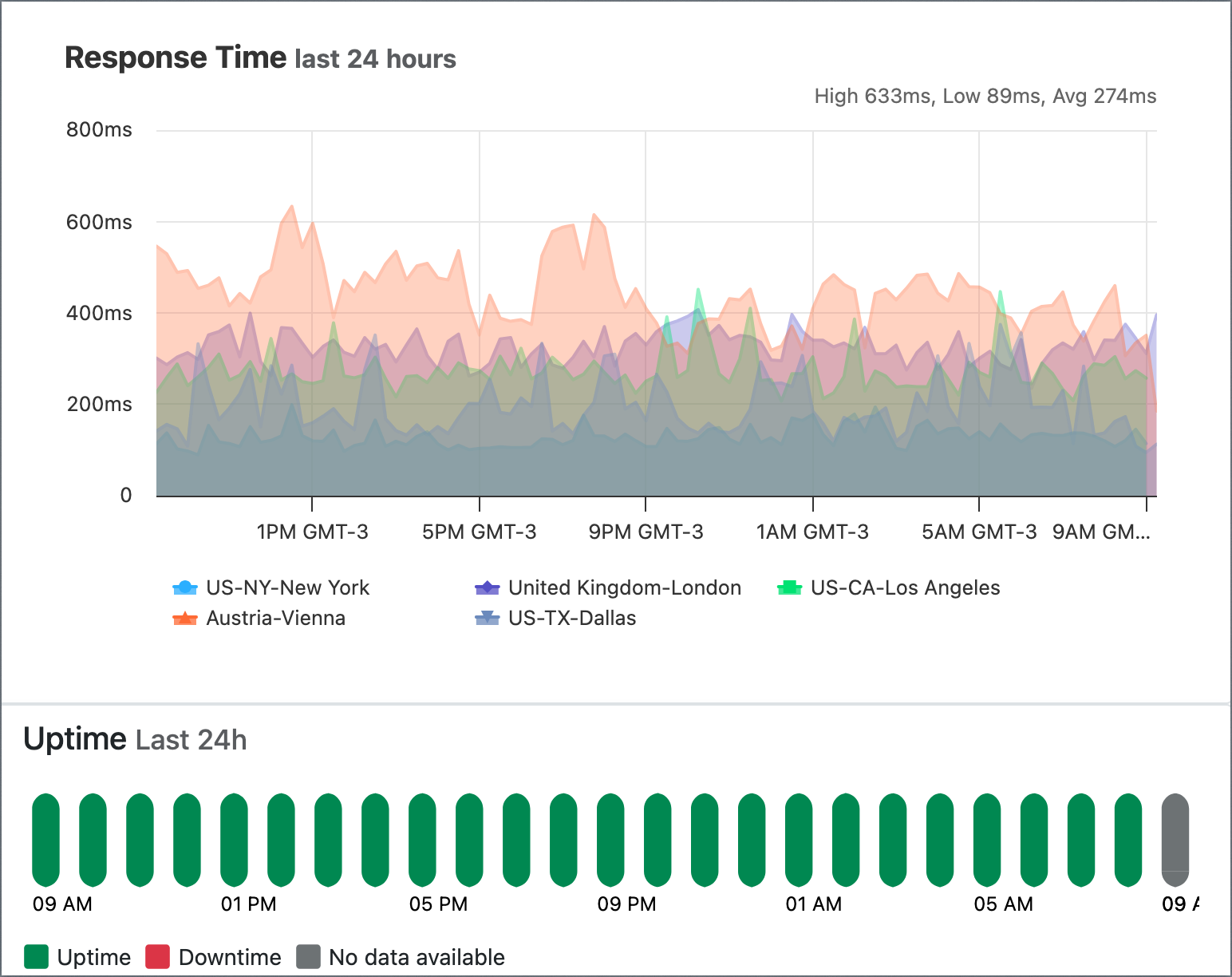The width and height of the screenshot is (1232, 977).
Task: Select the red Downtime legend swatch
Action: 158,957
